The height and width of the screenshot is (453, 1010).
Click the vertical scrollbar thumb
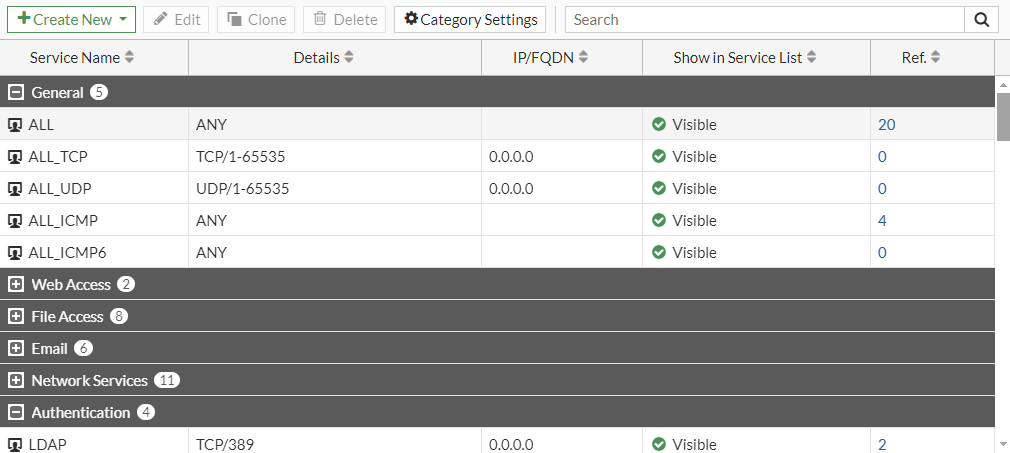point(1003,120)
